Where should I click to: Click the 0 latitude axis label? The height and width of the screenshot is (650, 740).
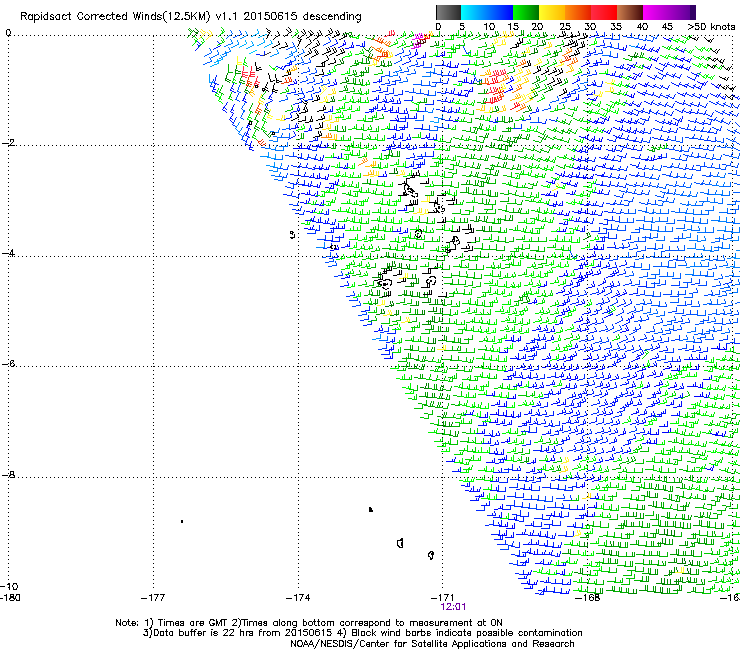click(x=8, y=33)
